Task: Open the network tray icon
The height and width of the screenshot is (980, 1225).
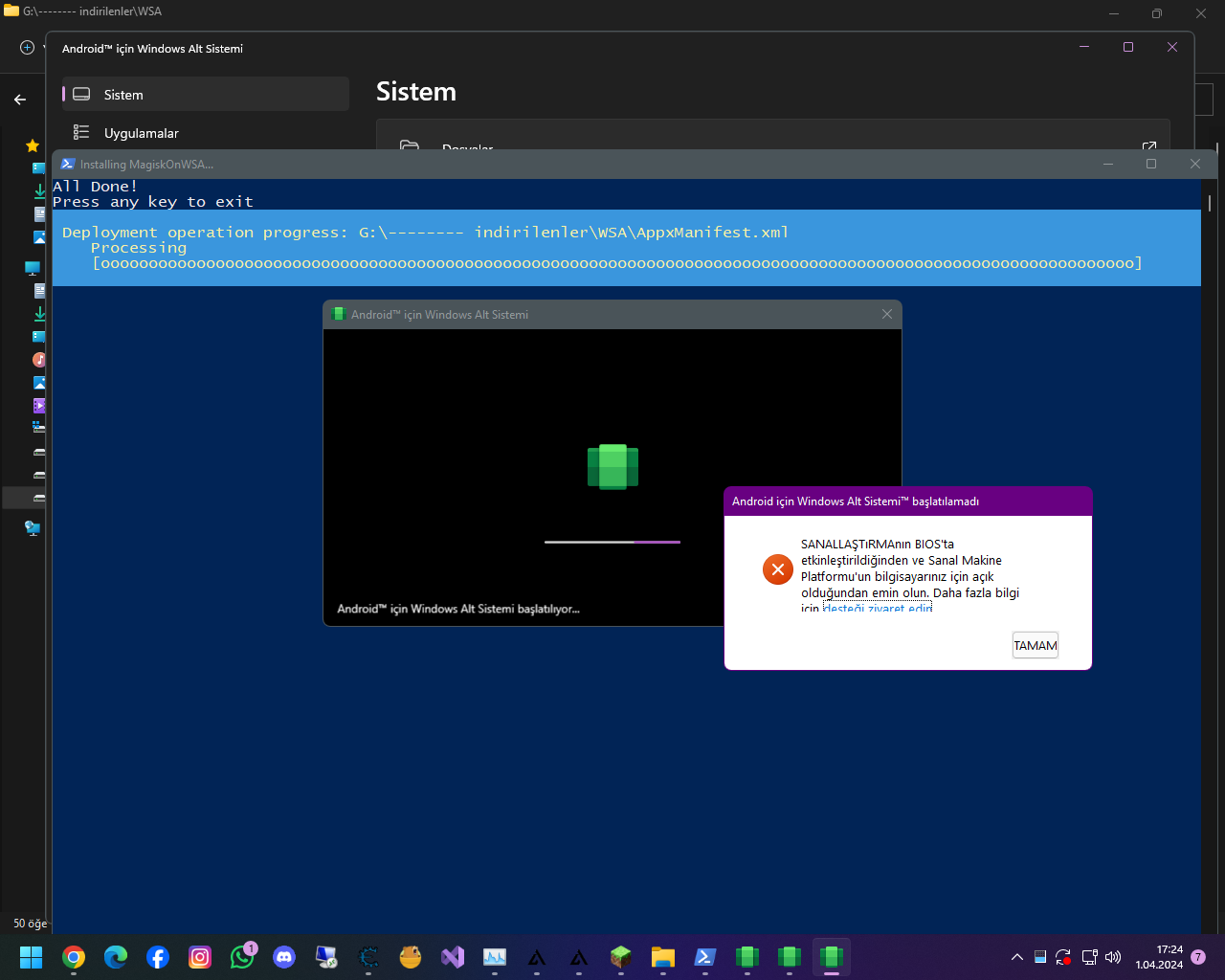Action: coord(1089,957)
